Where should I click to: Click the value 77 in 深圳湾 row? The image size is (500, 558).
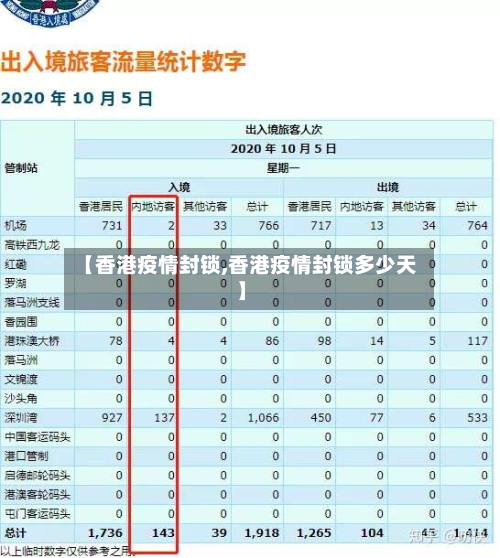pyautogui.click(x=377, y=418)
